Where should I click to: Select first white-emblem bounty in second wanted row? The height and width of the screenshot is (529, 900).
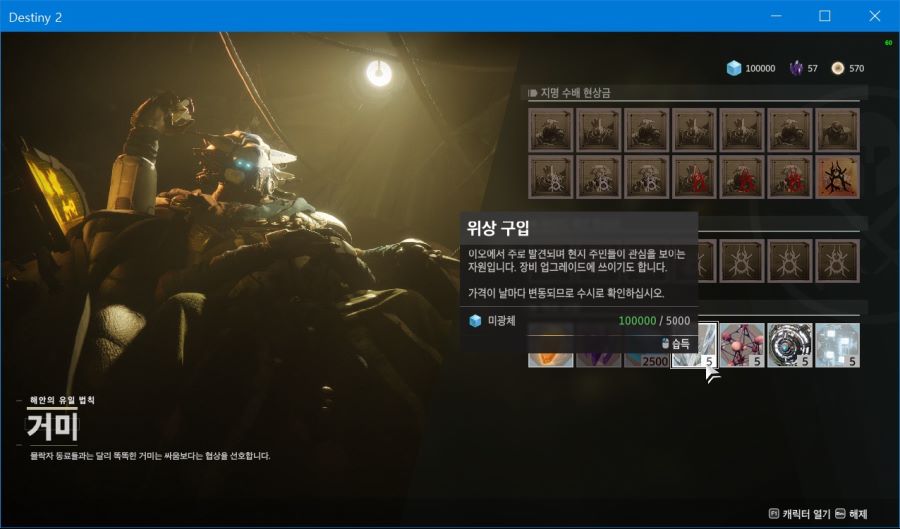click(550, 177)
